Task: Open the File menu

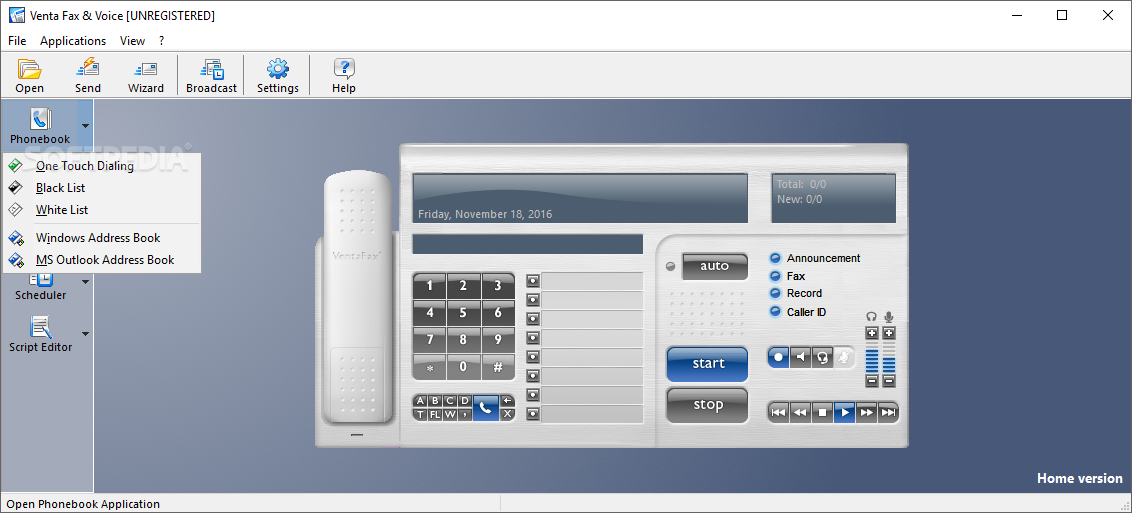Action: [x=17, y=41]
